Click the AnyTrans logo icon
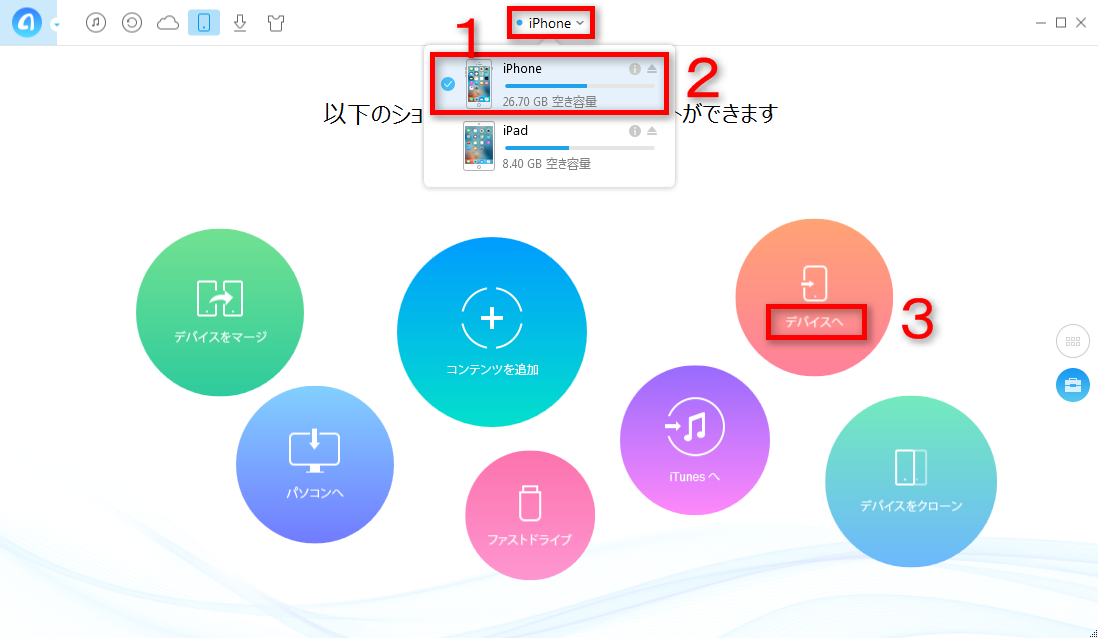Image resolution: width=1098 pixels, height=638 pixels. [27, 23]
